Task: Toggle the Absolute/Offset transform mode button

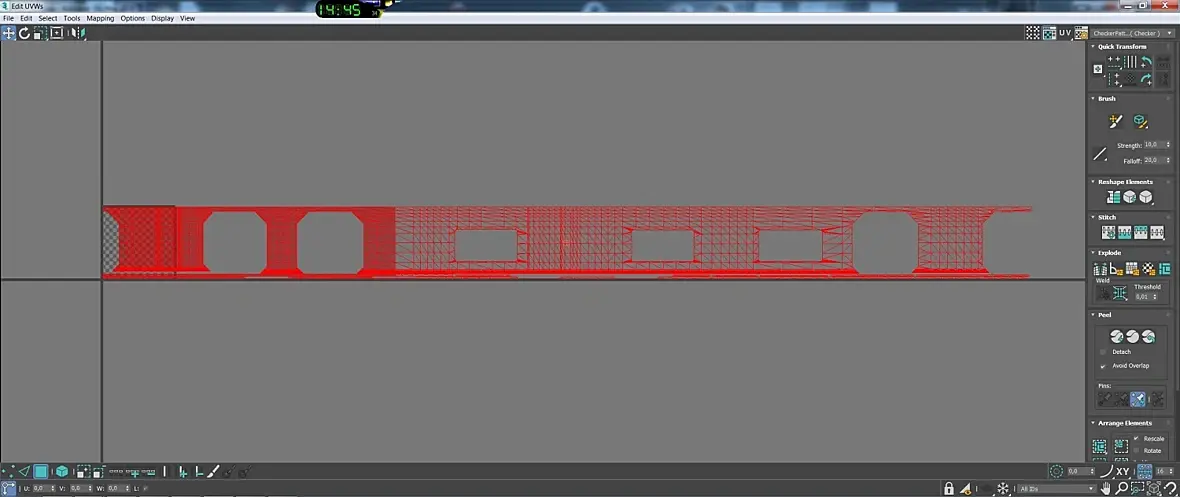Action: click(8, 489)
